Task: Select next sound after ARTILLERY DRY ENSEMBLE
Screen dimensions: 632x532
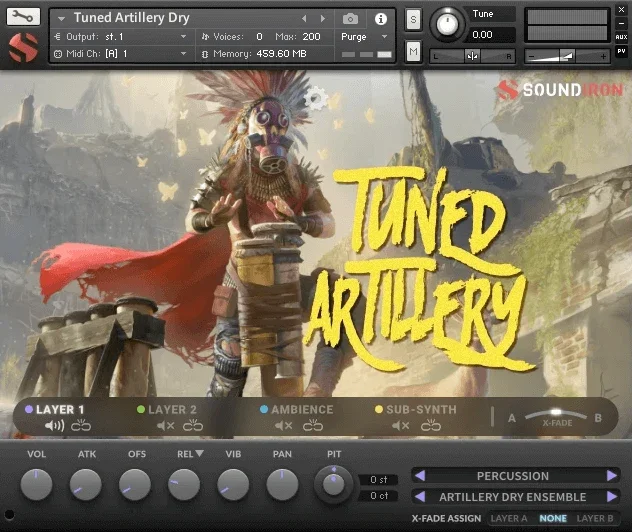Action: pos(612,497)
